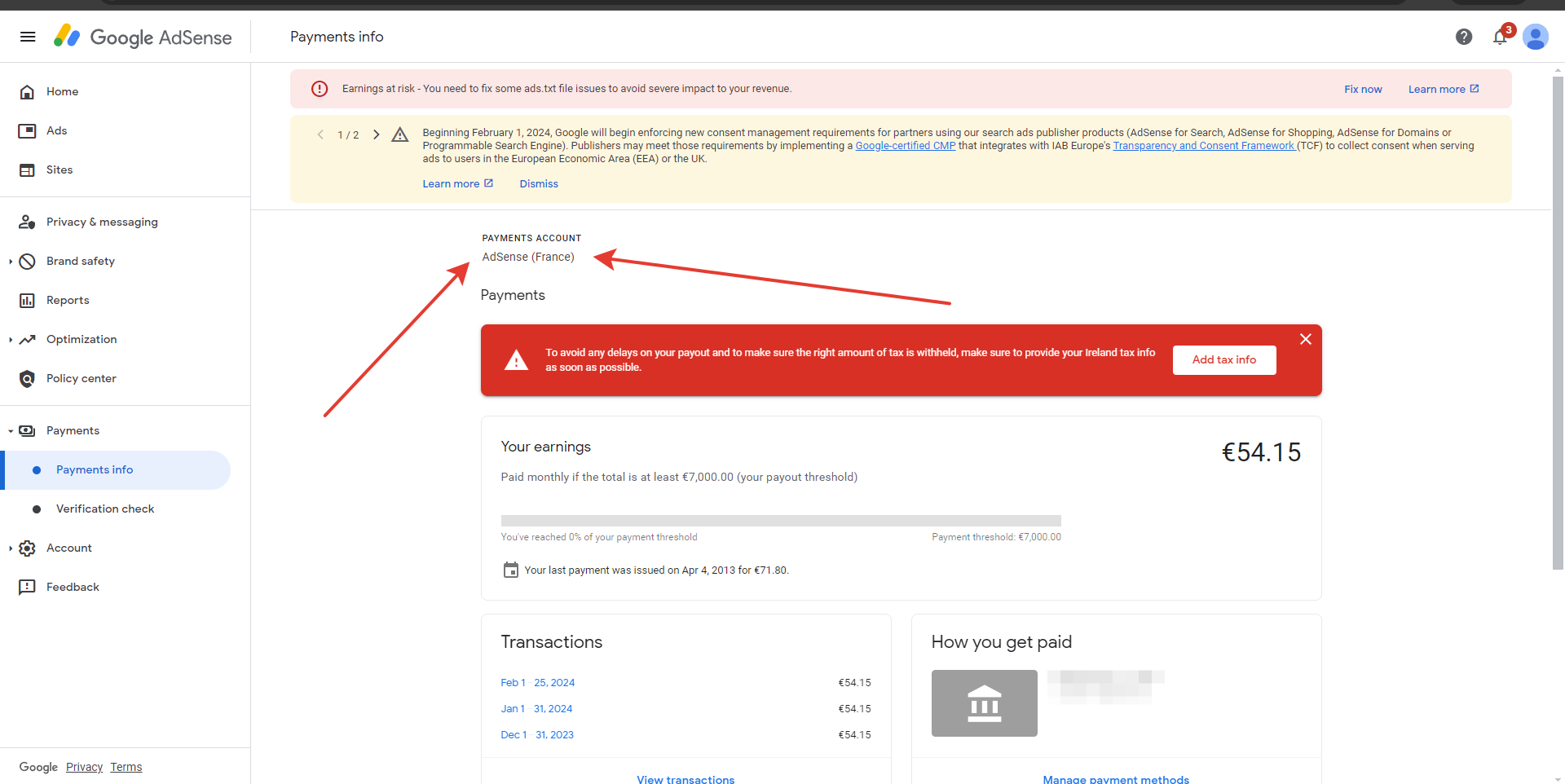Select Verification check sub-item

(x=105, y=509)
